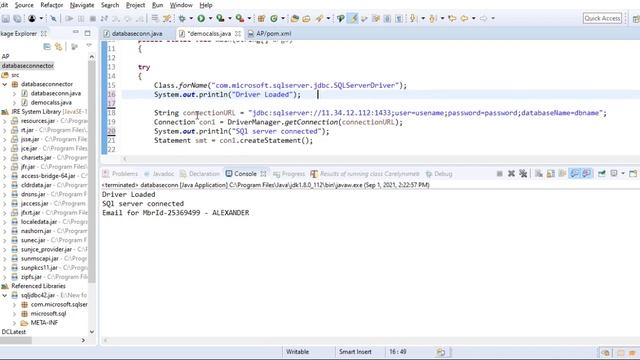Toggle Show Console When Standard Out Changes
This screenshot has width=640, height=360.
tap(574, 174)
